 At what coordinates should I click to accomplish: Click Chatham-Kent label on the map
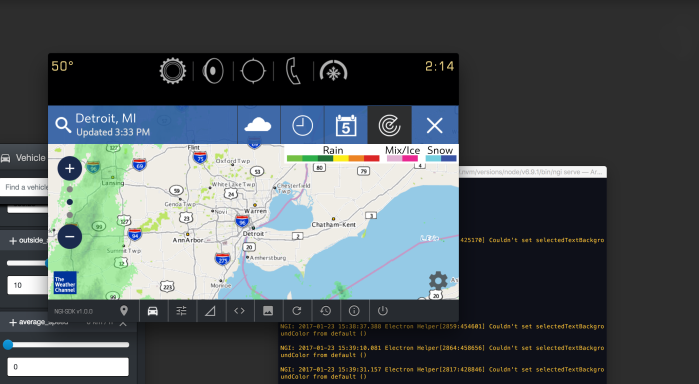point(333,224)
